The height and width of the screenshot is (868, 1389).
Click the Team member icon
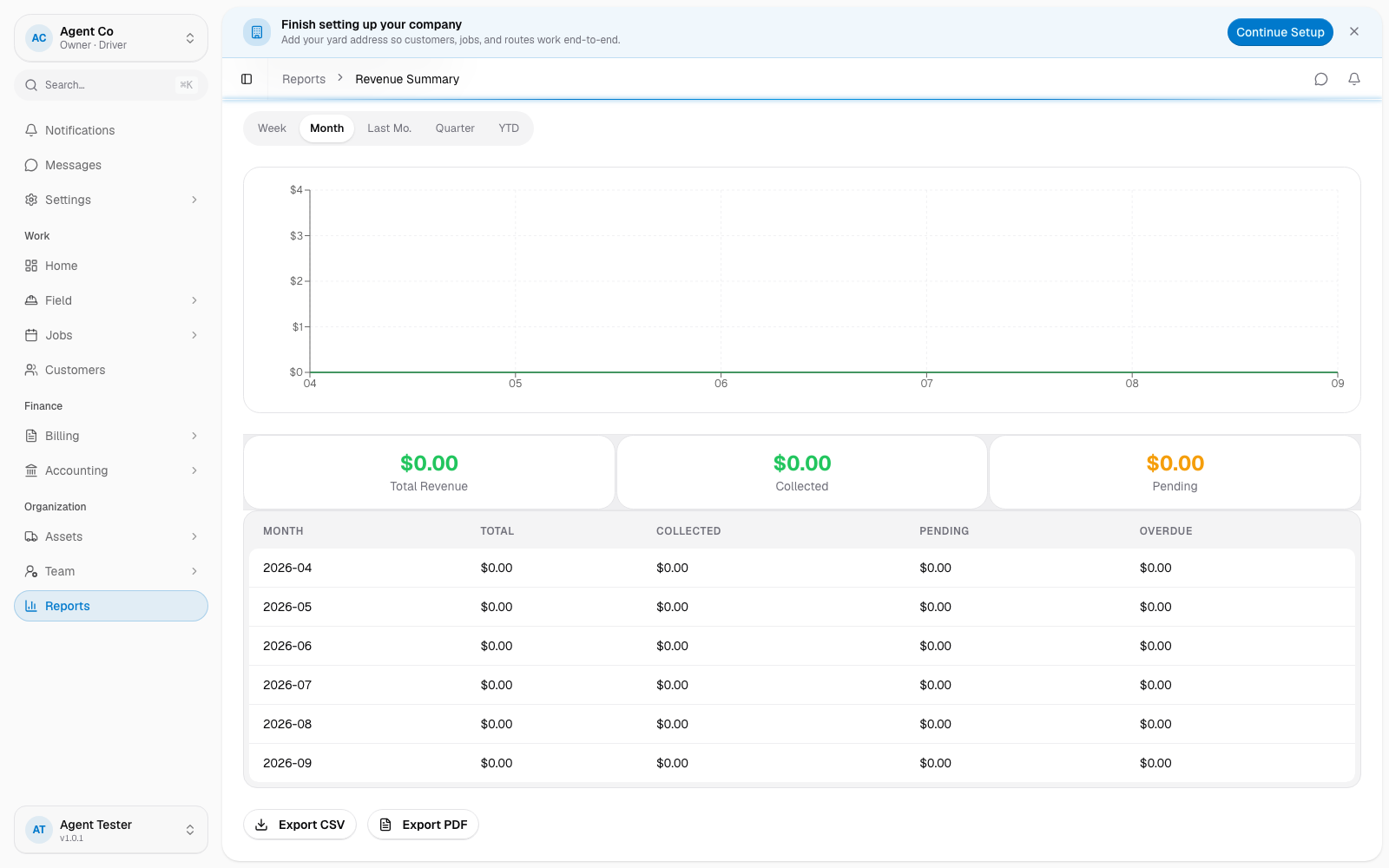click(x=31, y=571)
